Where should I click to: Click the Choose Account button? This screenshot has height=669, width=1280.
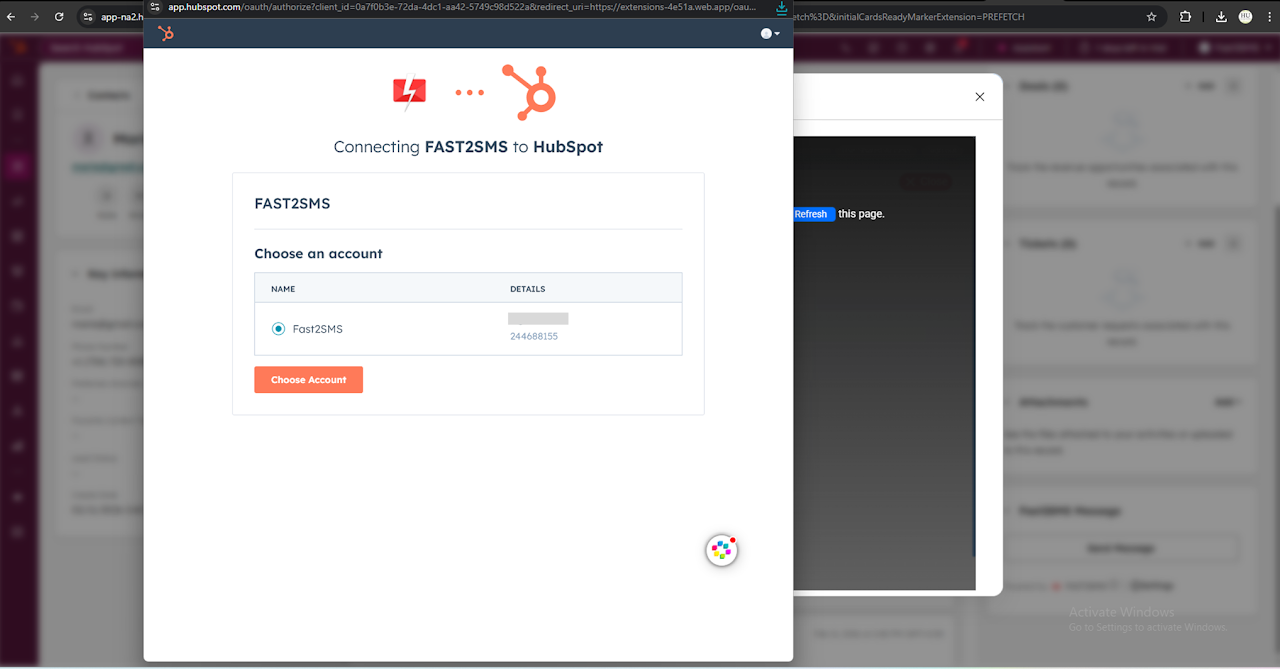click(308, 379)
